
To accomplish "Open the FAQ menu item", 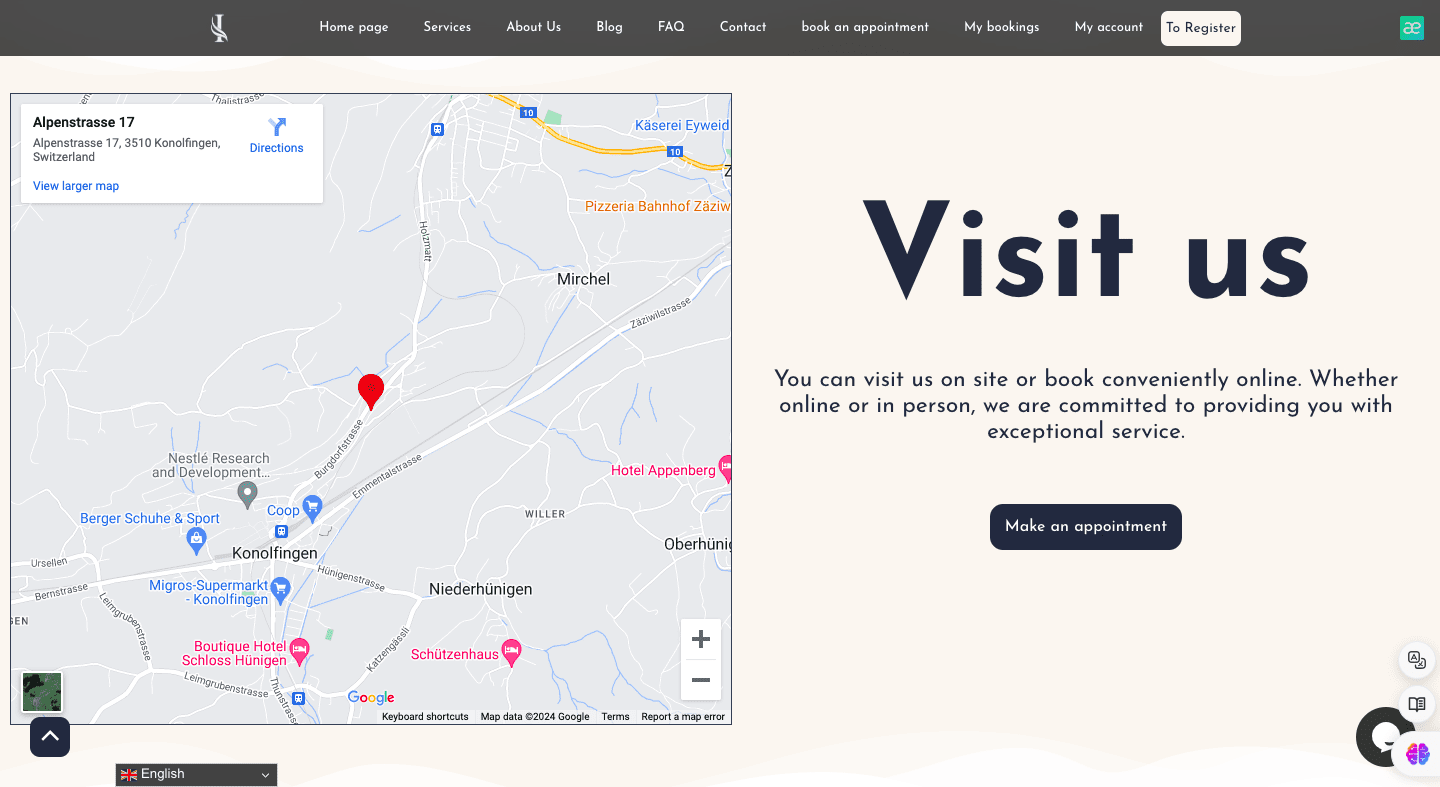I will tap(671, 27).
